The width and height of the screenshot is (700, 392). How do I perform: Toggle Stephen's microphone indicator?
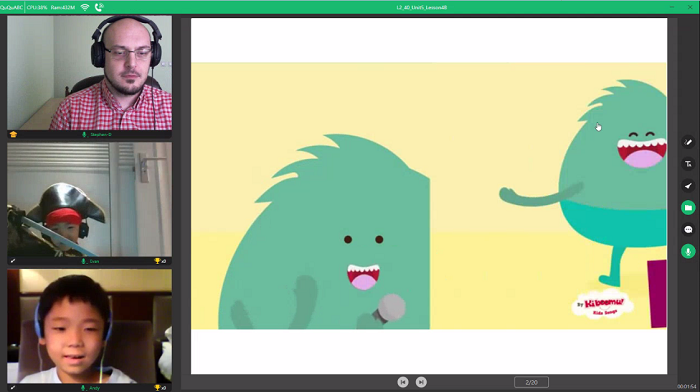[84, 134]
